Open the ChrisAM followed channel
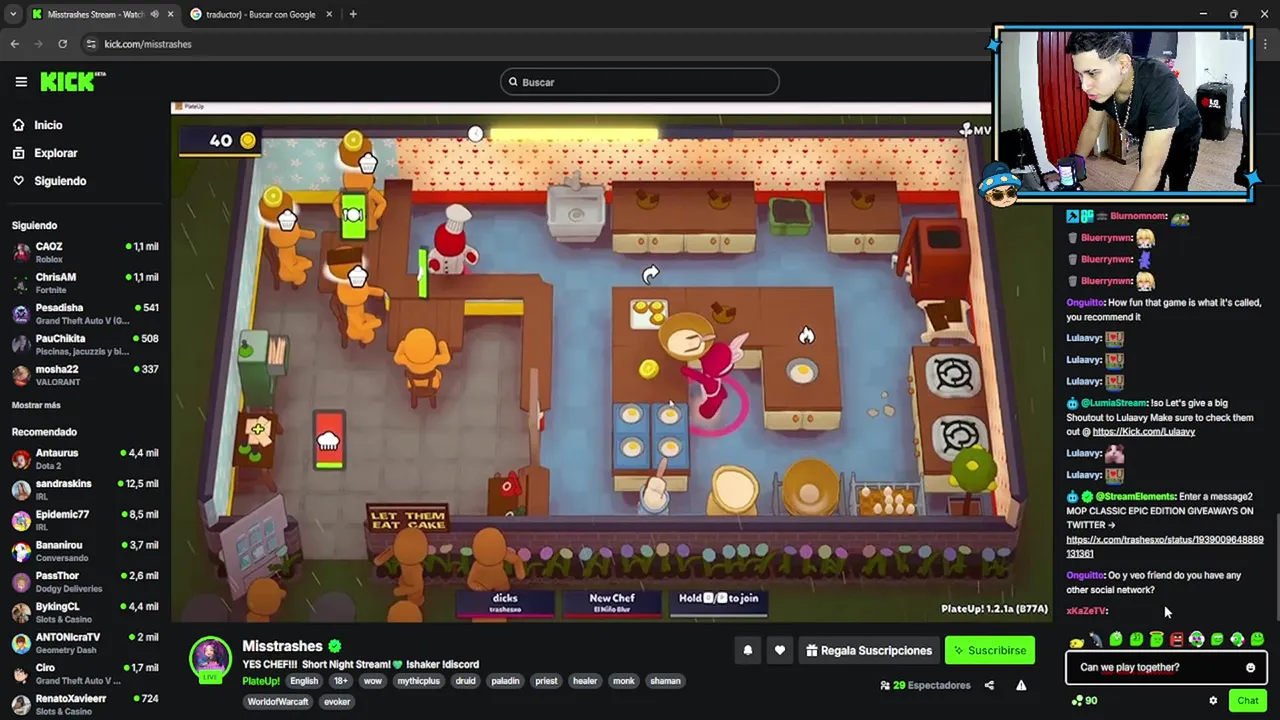The width and height of the screenshot is (1280, 720). tap(85, 282)
